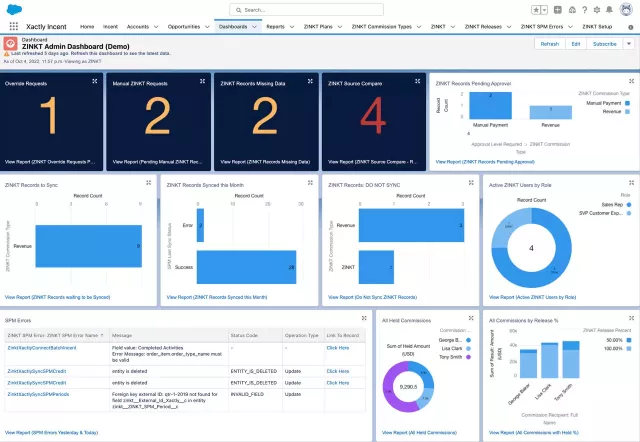Open the Favorites star icon
Image resolution: width=640 pixels, height=442 pixels.
pyautogui.click(x=536, y=10)
